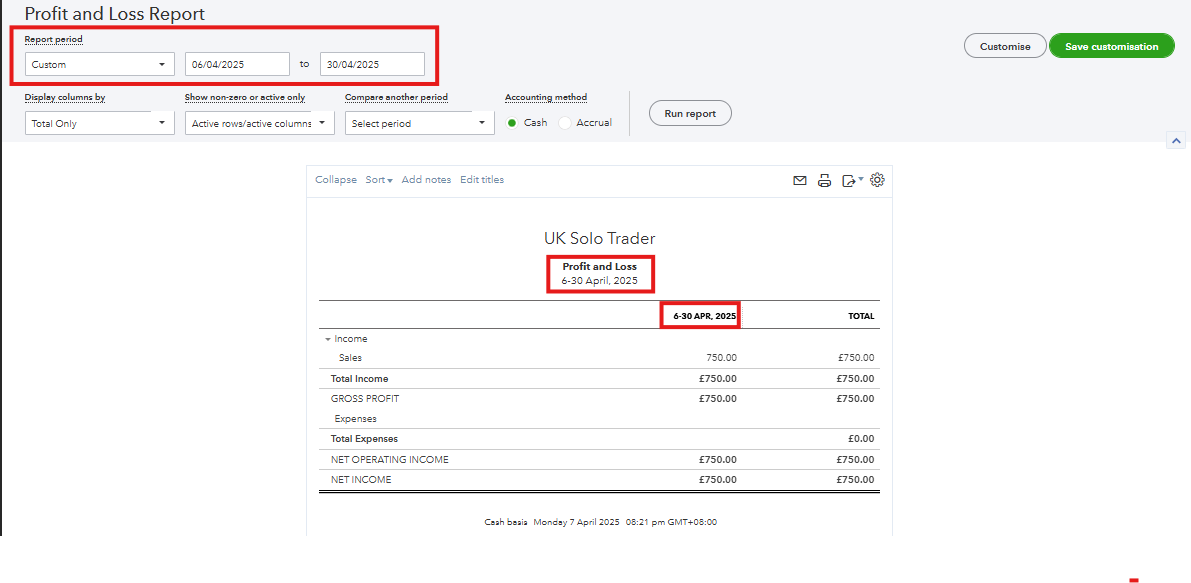Collapse the report options header chevron
The image size is (1191, 583).
pyautogui.click(x=1176, y=141)
